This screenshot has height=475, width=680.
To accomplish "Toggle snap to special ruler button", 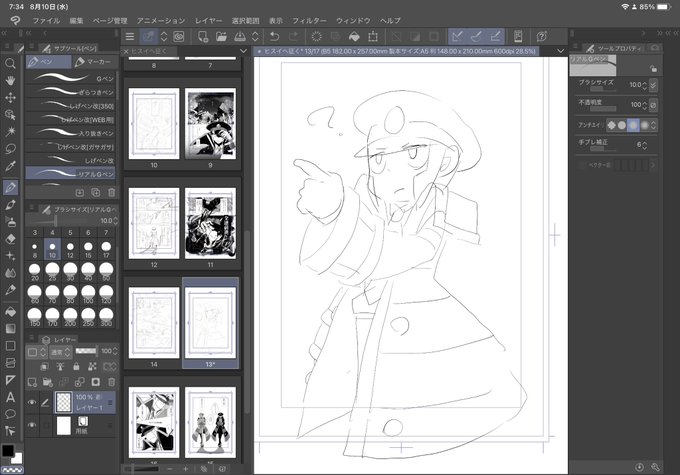I will (476, 36).
